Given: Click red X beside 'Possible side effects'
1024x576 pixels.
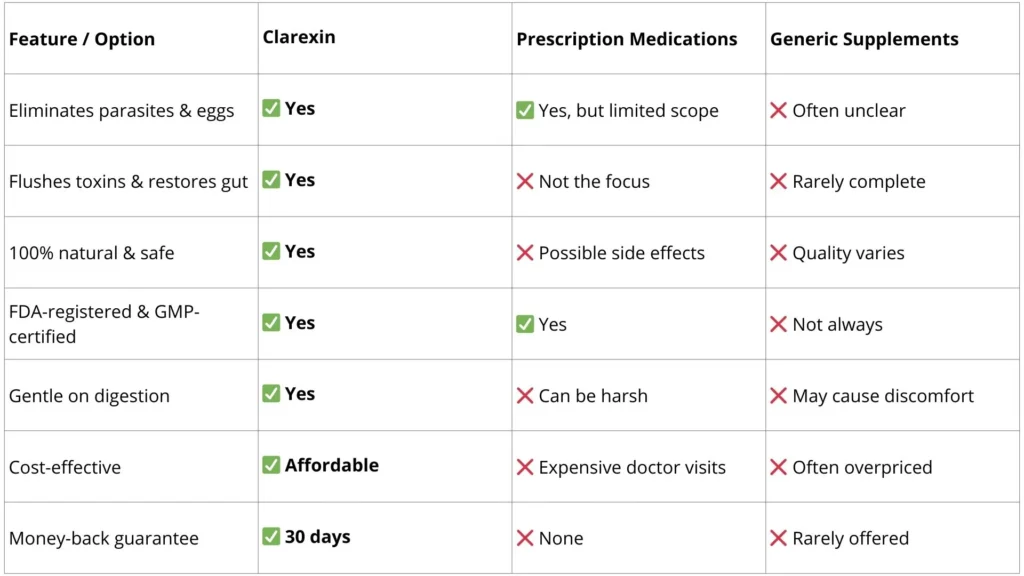Looking at the screenshot, I should (x=524, y=253).
